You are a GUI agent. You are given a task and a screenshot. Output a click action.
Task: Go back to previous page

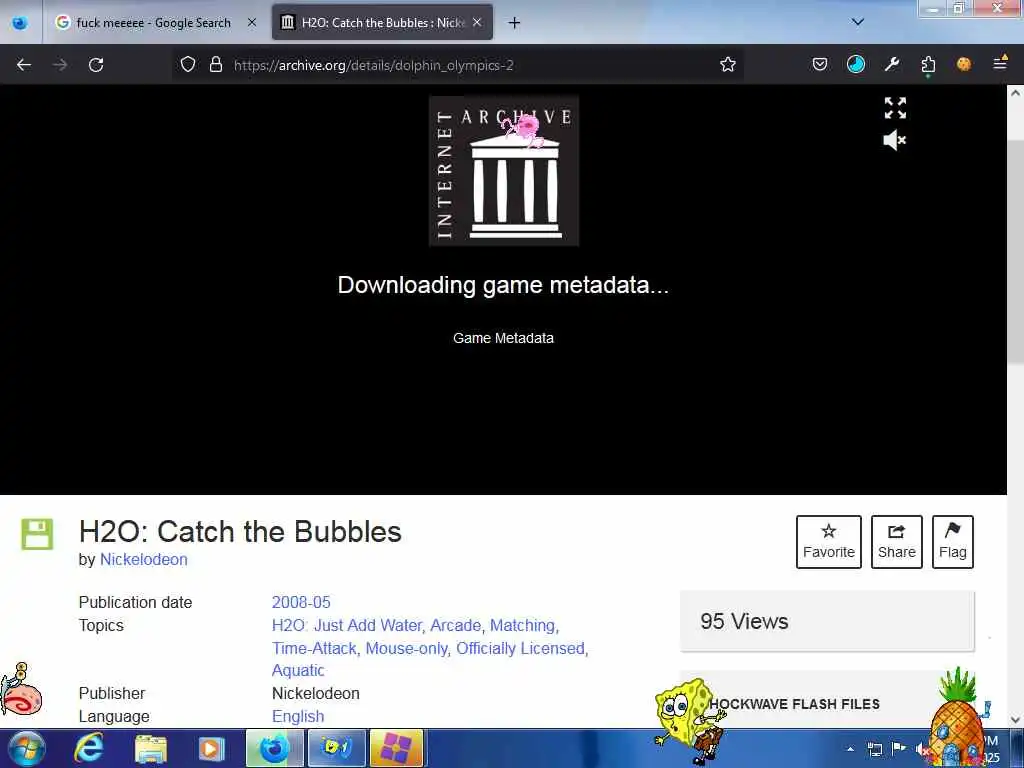24,65
